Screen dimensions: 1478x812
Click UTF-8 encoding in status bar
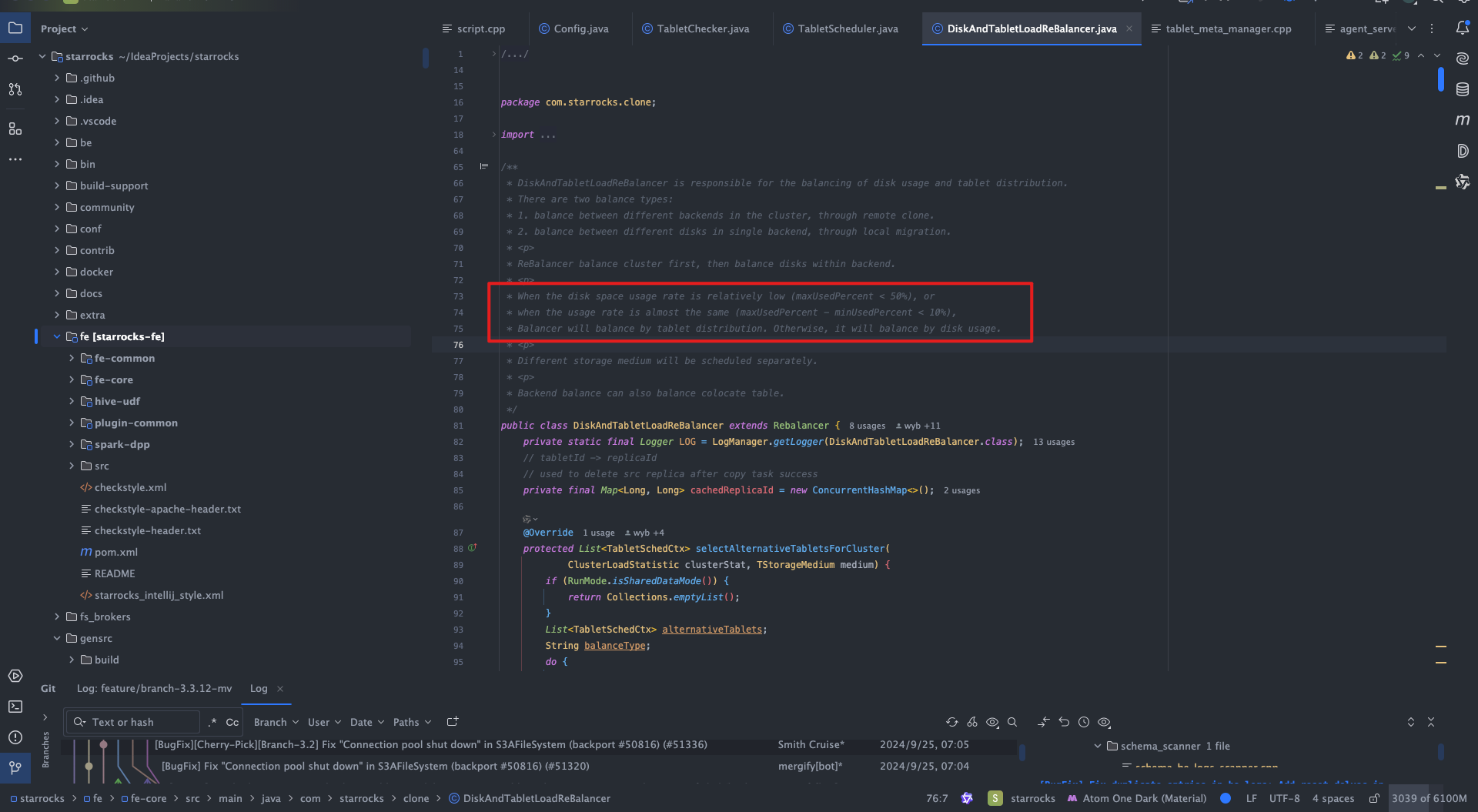click(1284, 798)
